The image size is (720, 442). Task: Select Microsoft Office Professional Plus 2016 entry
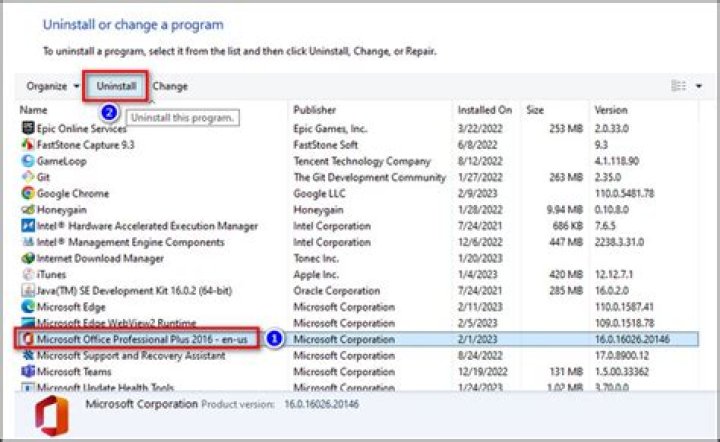pos(142,340)
